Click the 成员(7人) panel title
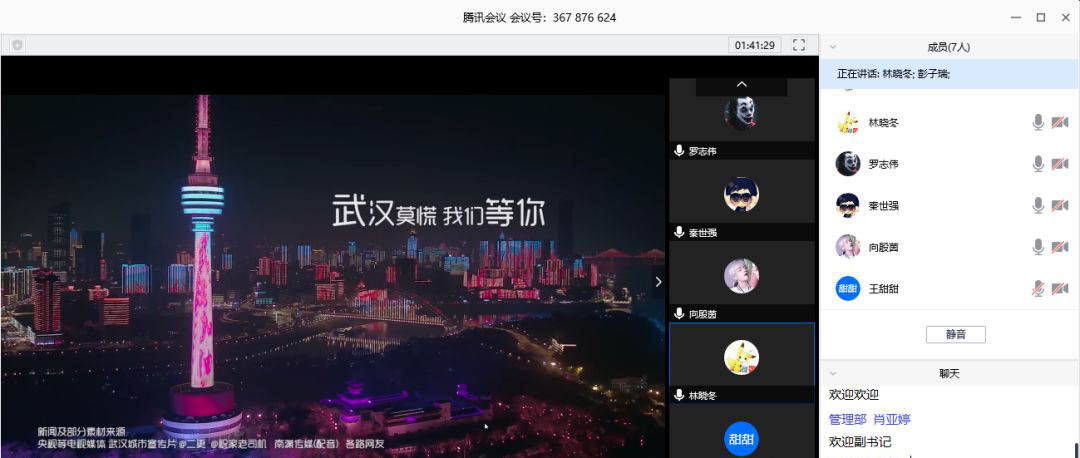1080x458 pixels. point(948,47)
